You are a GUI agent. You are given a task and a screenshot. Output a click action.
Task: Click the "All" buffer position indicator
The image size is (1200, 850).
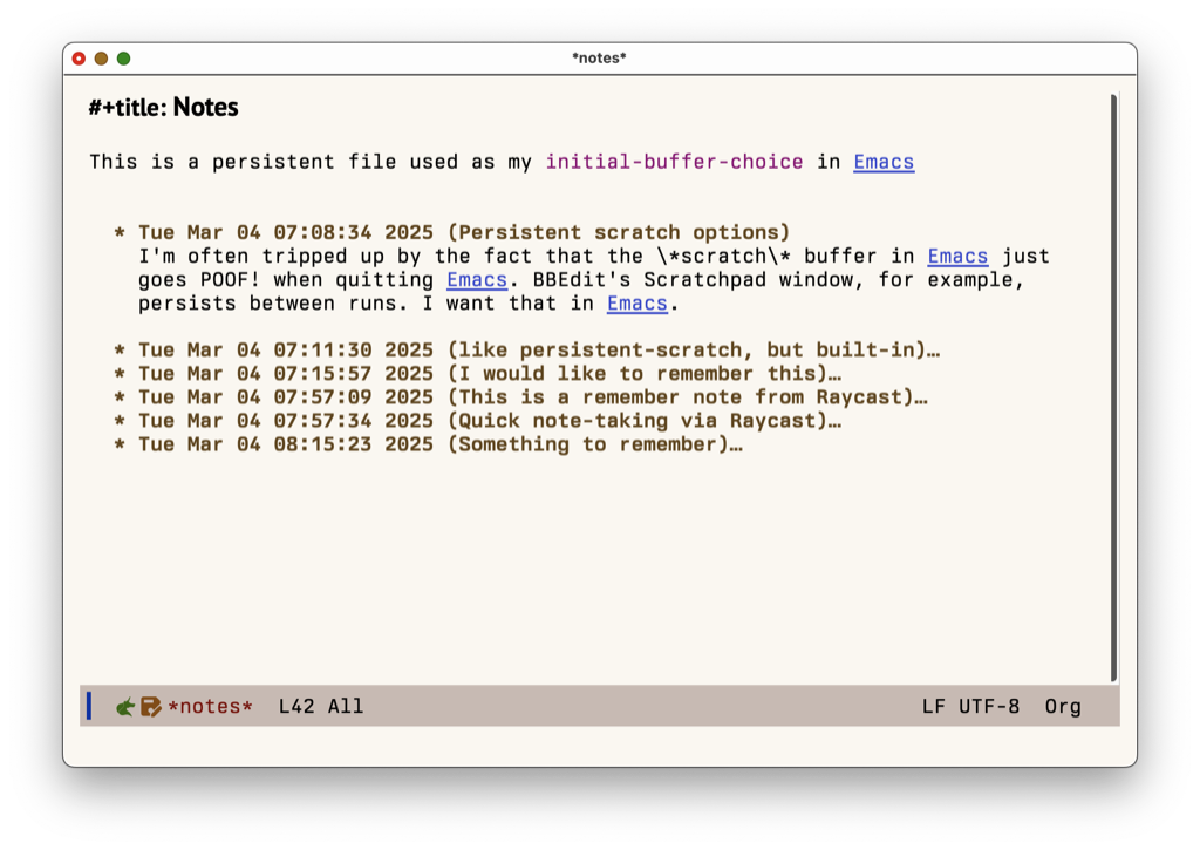pos(345,705)
